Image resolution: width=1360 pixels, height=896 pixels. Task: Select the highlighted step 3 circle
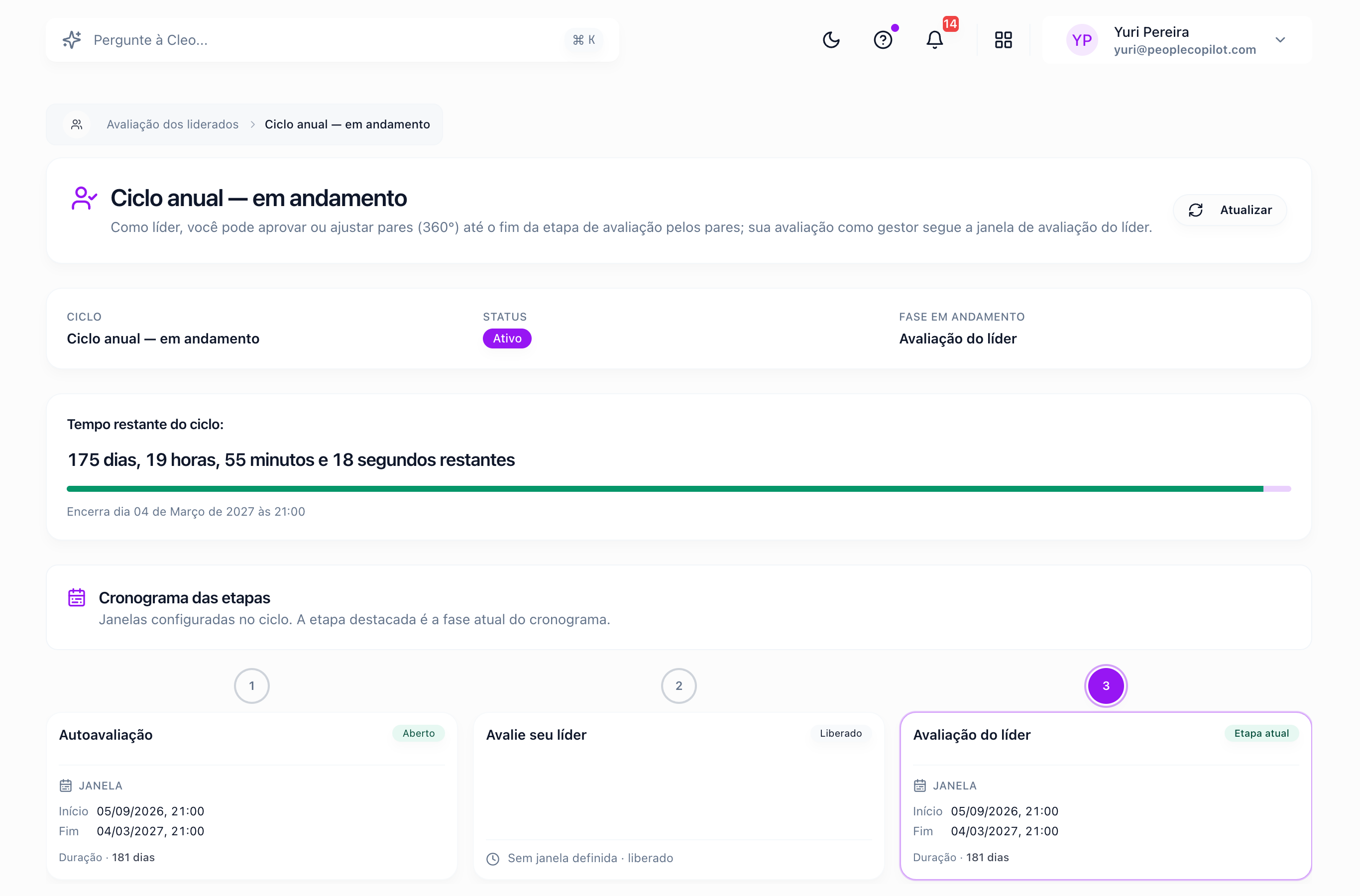point(1106,686)
